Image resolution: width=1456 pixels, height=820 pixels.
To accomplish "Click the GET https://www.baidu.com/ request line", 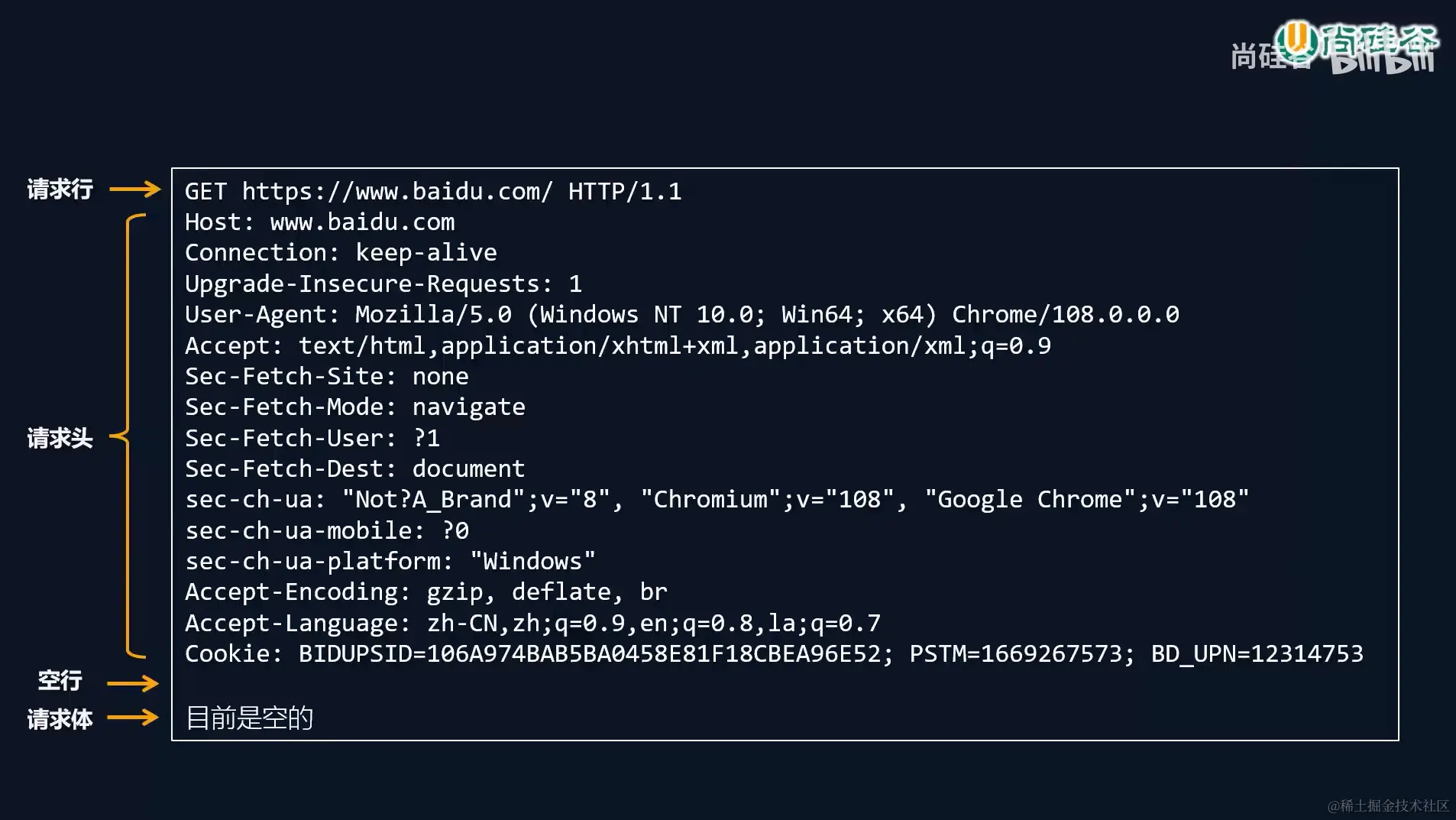I will tap(432, 191).
